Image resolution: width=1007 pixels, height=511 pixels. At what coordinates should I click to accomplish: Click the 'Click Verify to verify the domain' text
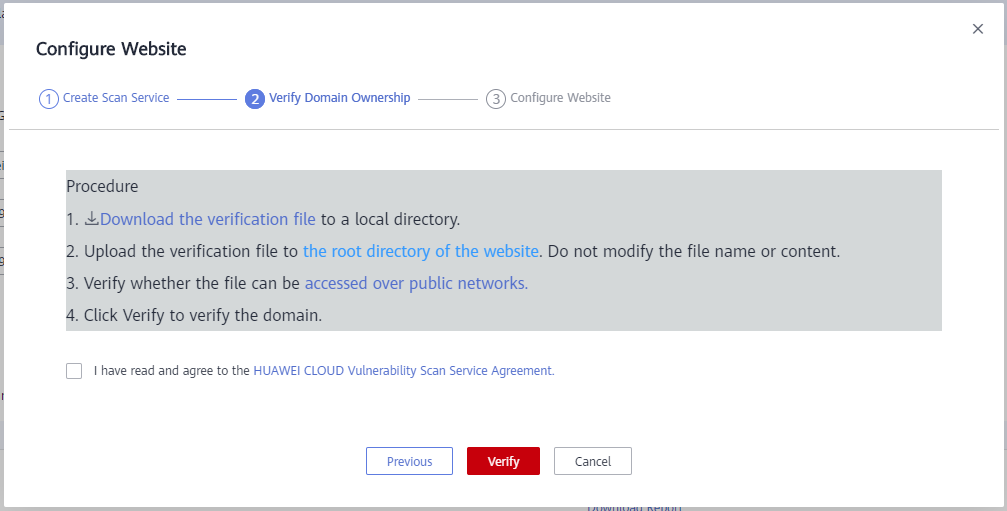tap(203, 316)
